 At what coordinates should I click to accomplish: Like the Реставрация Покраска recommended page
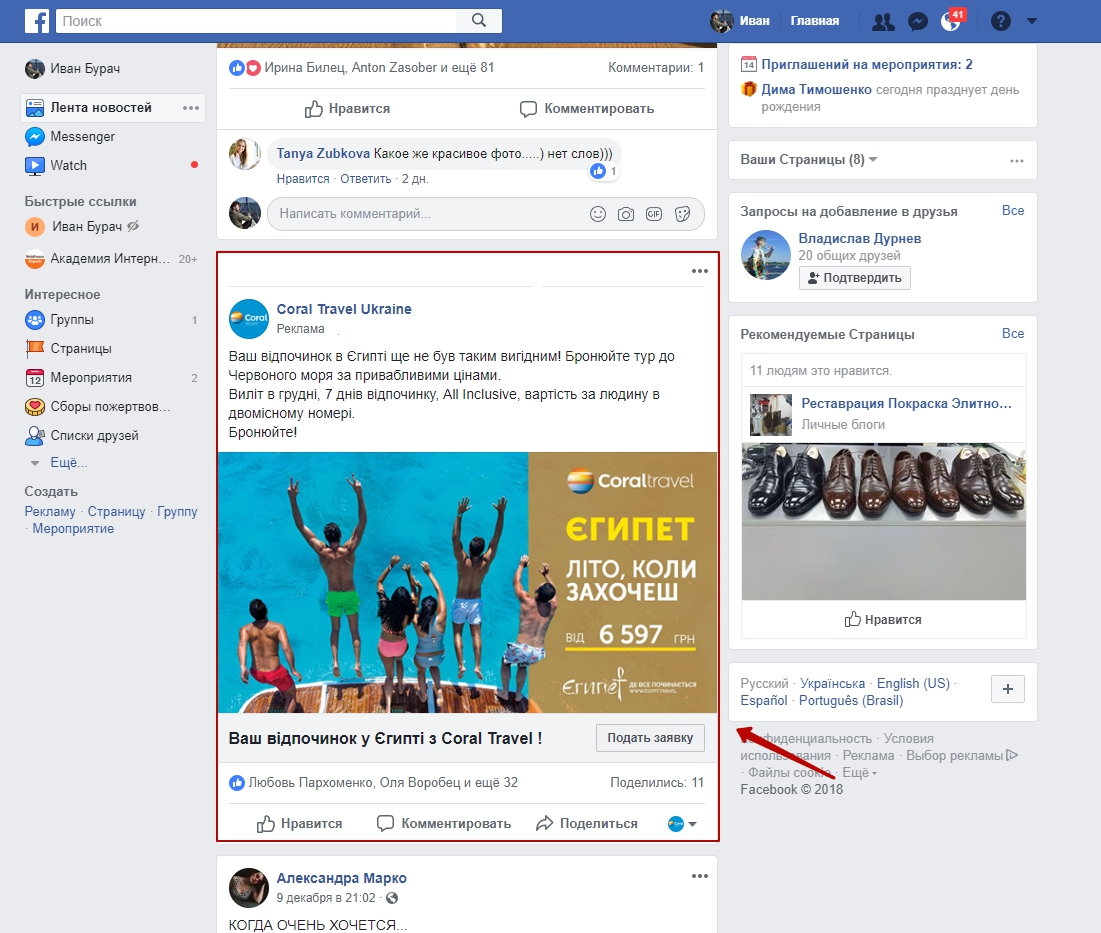coord(883,620)
